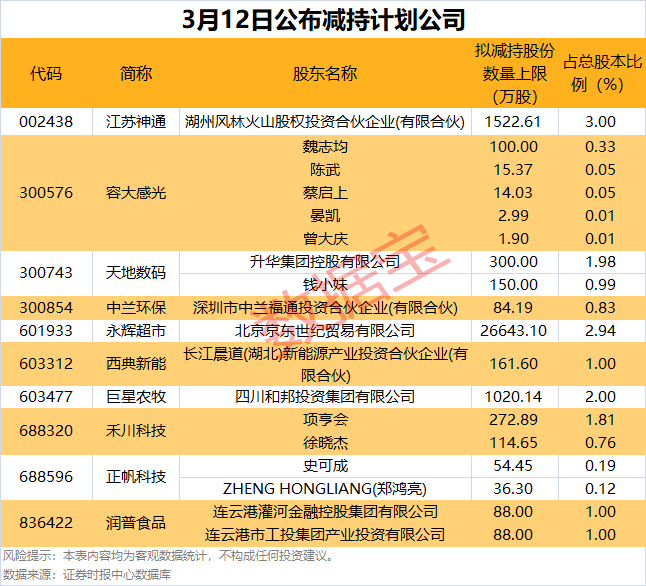646x586 pixels.
Task: Click the 容大感光 company cell
Action: 136,191
